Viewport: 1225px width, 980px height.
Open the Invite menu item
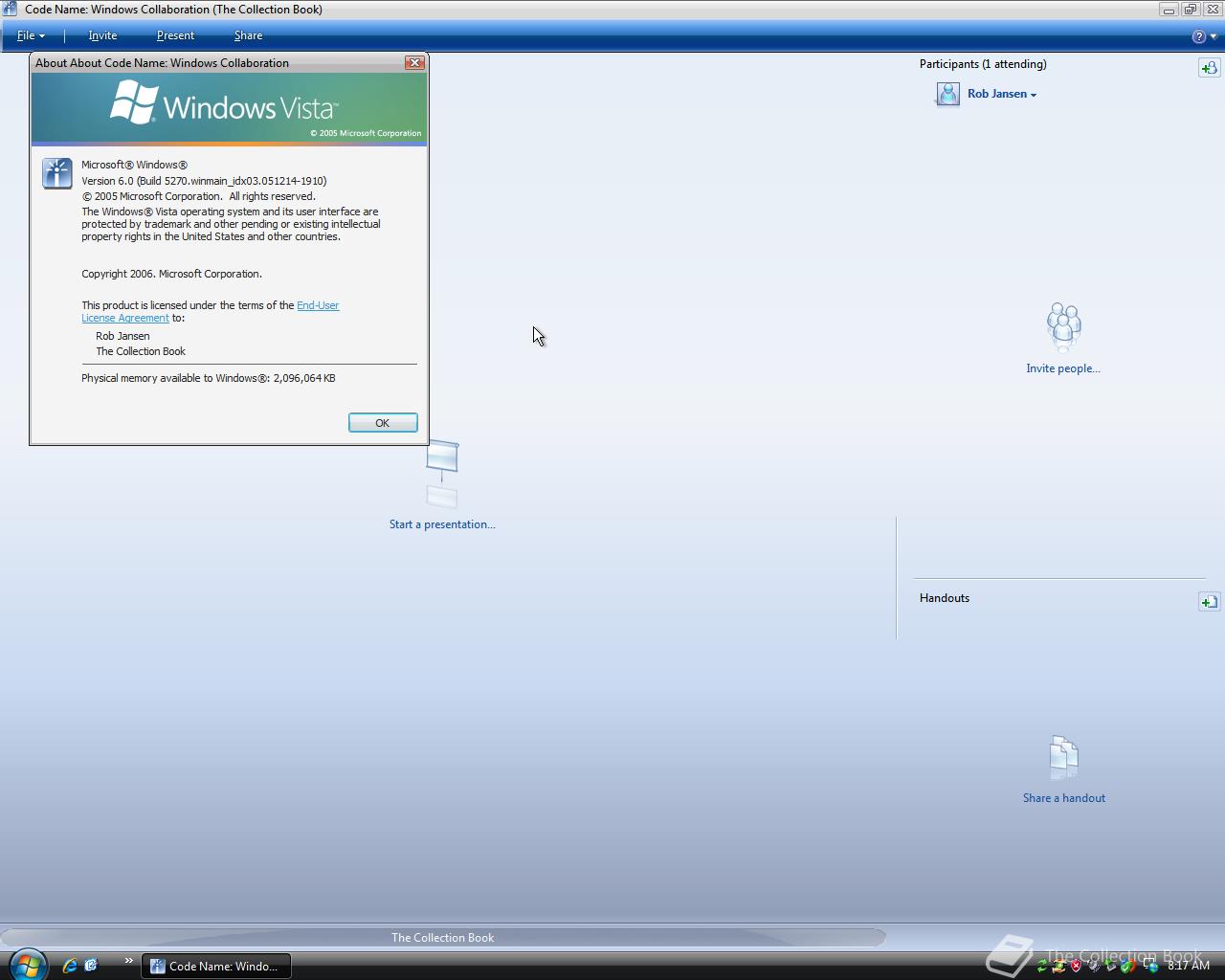(x=102, y=35)
